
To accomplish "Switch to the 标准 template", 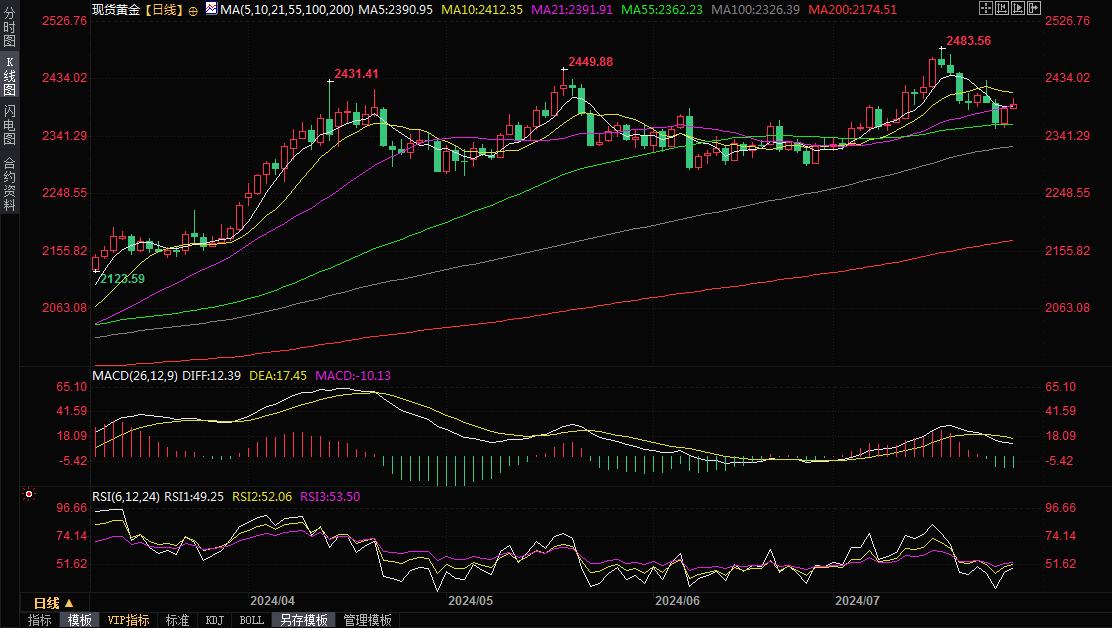I will pos(177,620).
